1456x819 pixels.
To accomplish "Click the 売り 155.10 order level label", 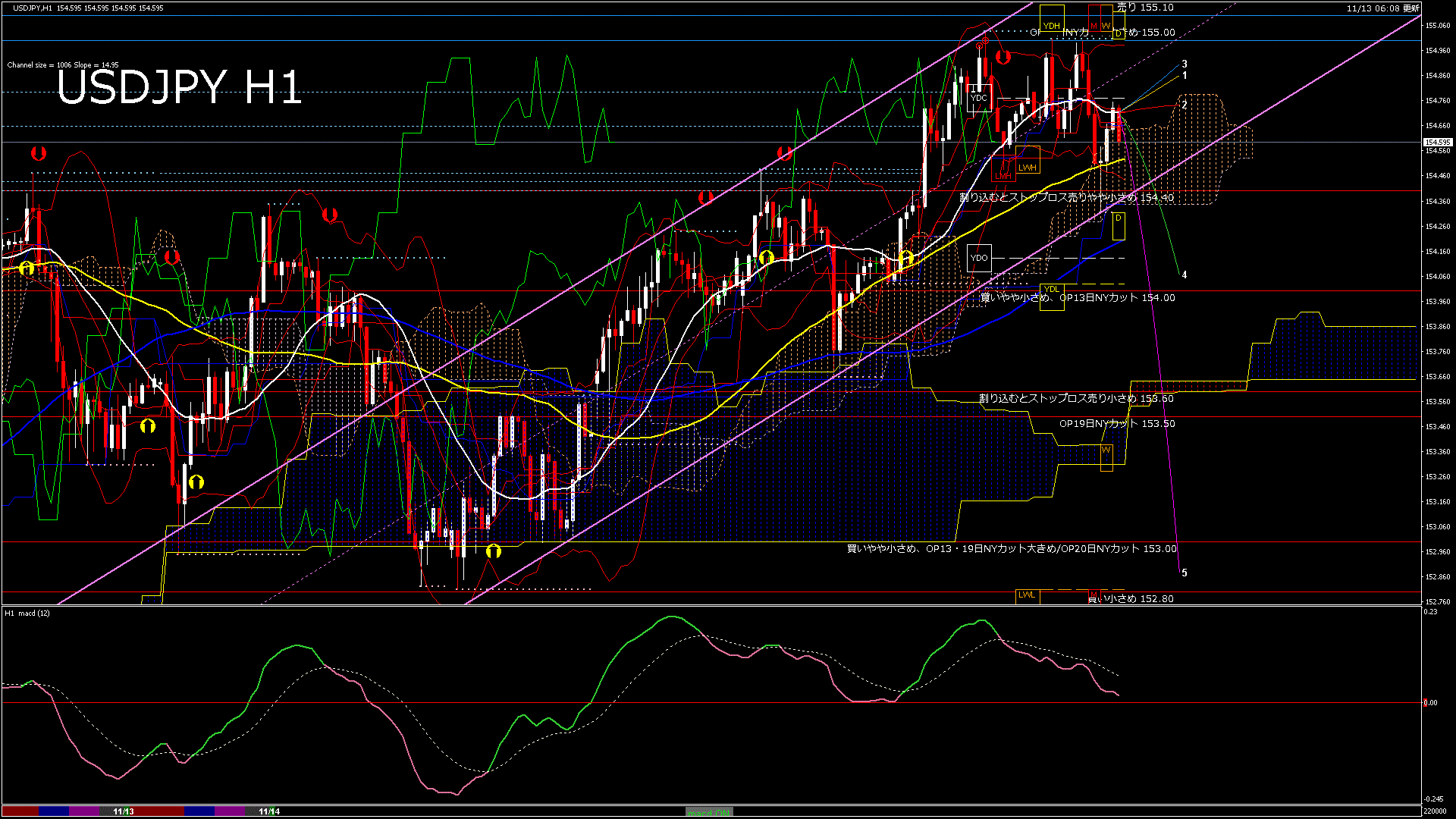I will click(1145, 8).
